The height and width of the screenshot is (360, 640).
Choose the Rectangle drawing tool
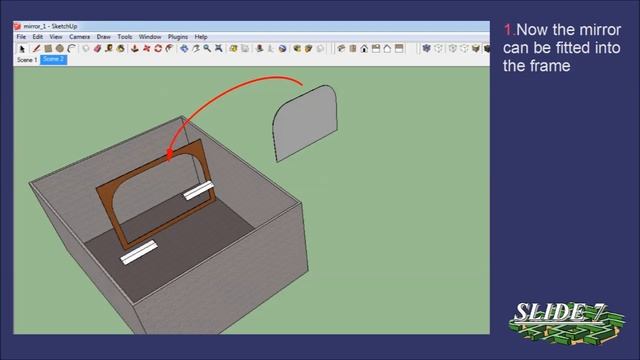(x=48, y=49)
